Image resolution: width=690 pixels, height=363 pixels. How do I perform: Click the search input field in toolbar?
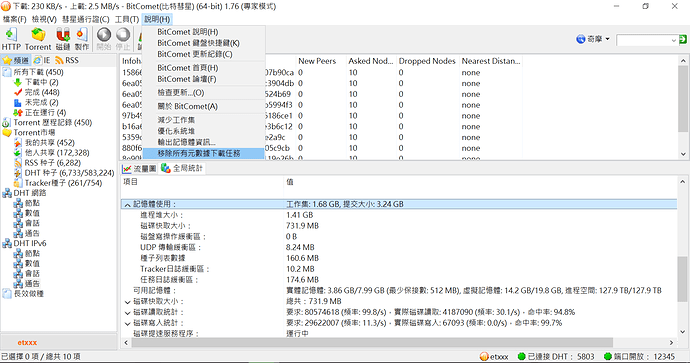pos(643,40)
